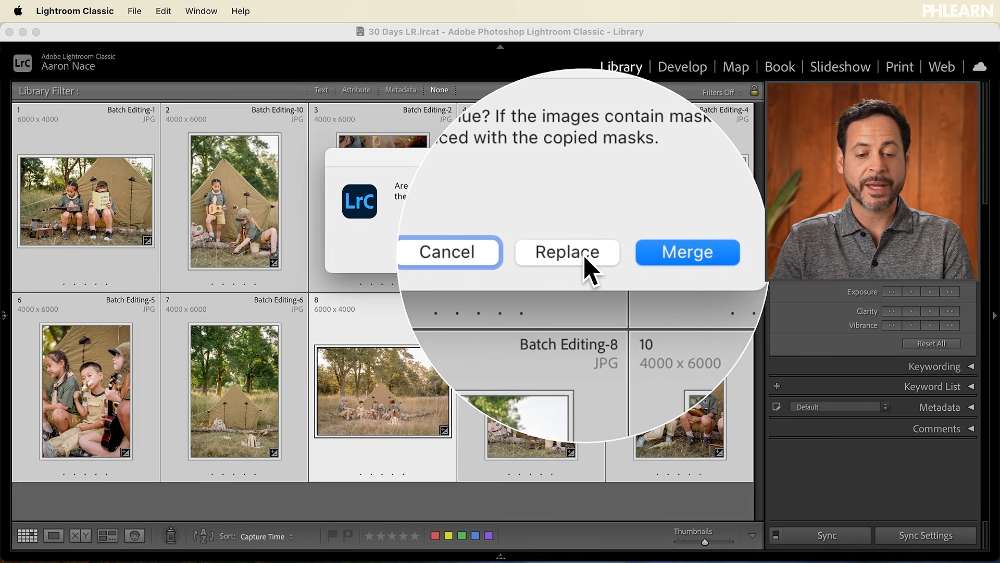This screenshot has height=563, width=1000.
Task: Apply five-star rating in toolbar
Action: coord(415,536)
